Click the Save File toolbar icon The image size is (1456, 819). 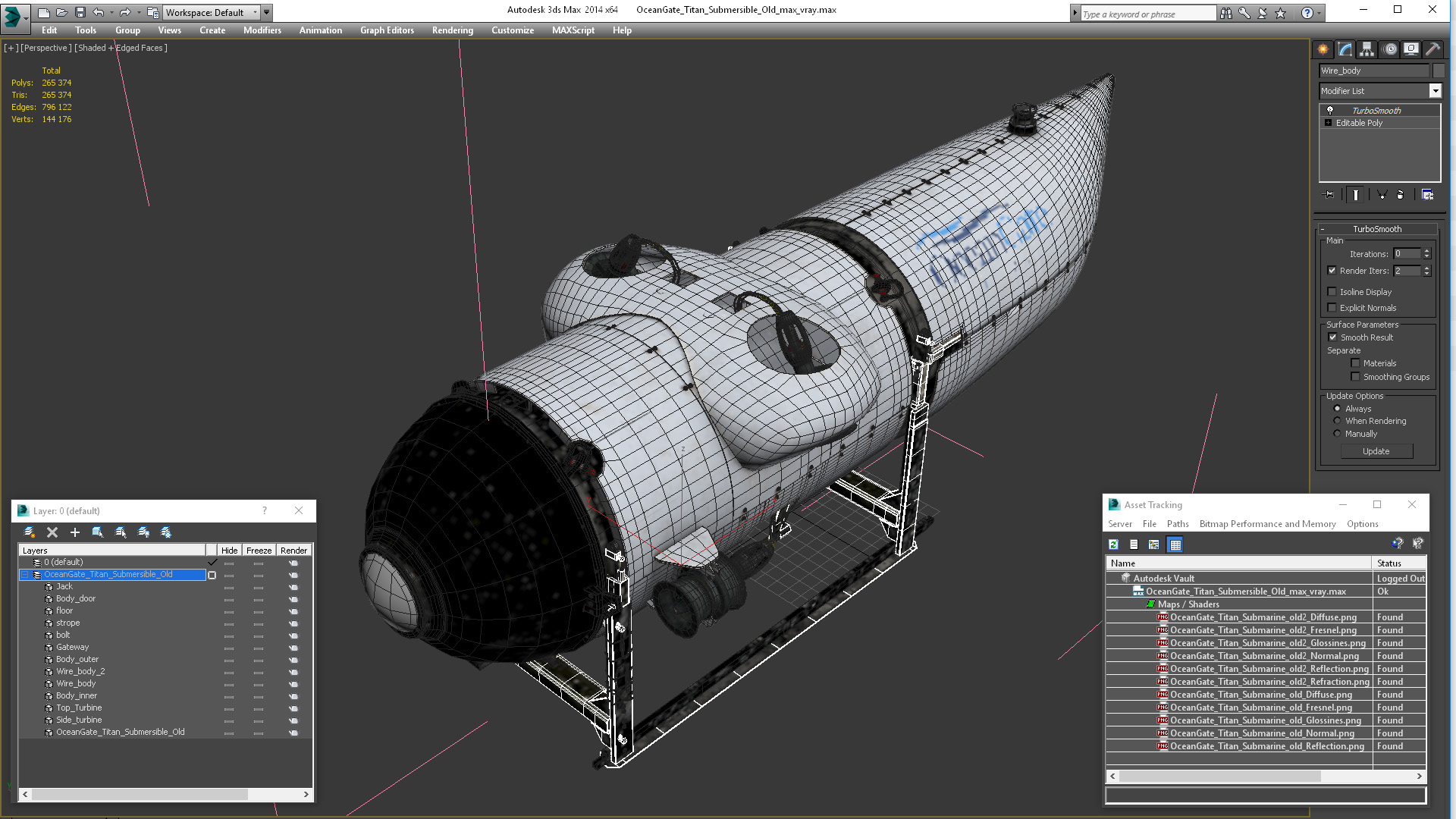[80, 12]
